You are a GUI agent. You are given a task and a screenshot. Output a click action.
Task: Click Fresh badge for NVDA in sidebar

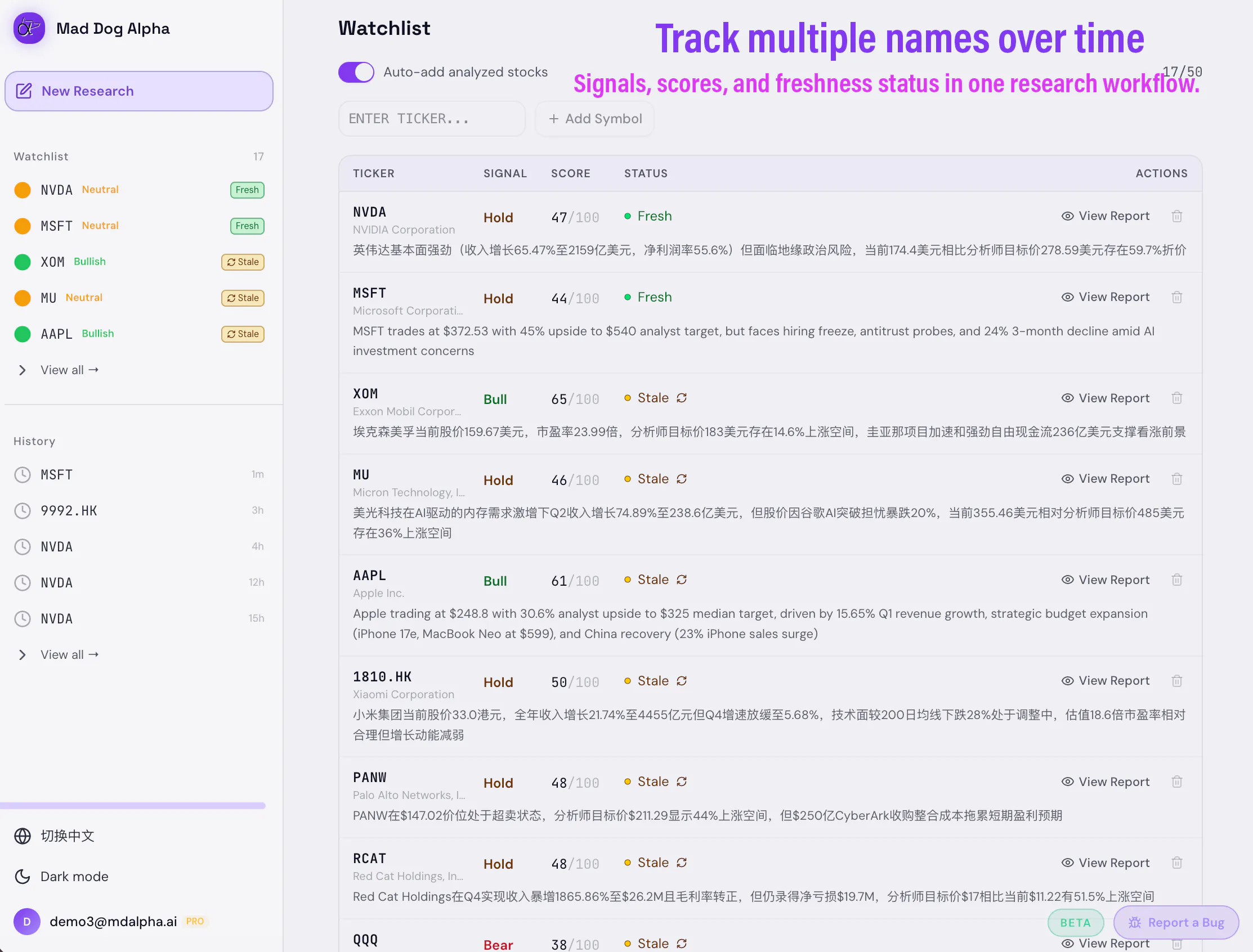click(247, 190)
